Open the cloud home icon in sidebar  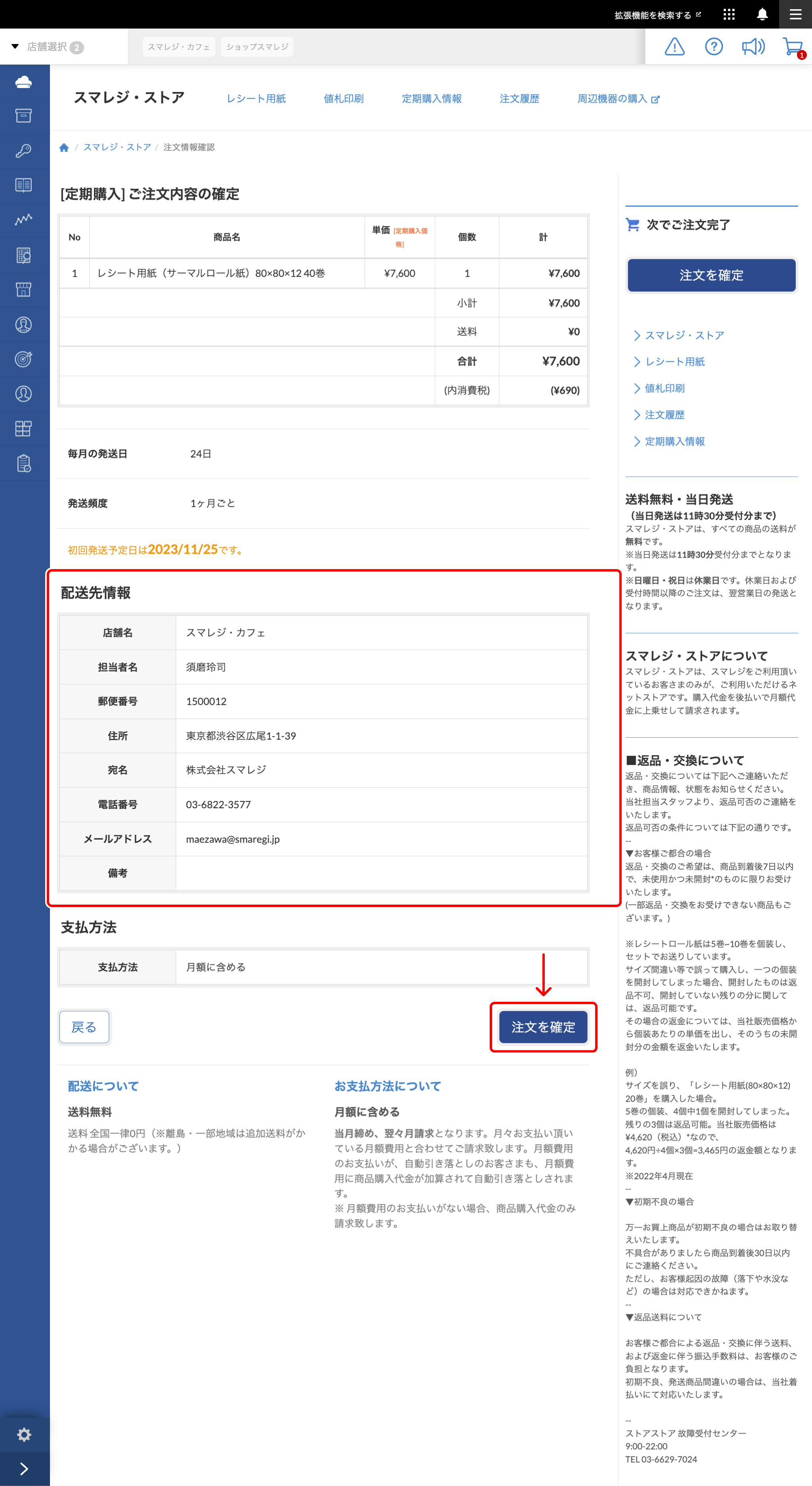tap(24, 82)
